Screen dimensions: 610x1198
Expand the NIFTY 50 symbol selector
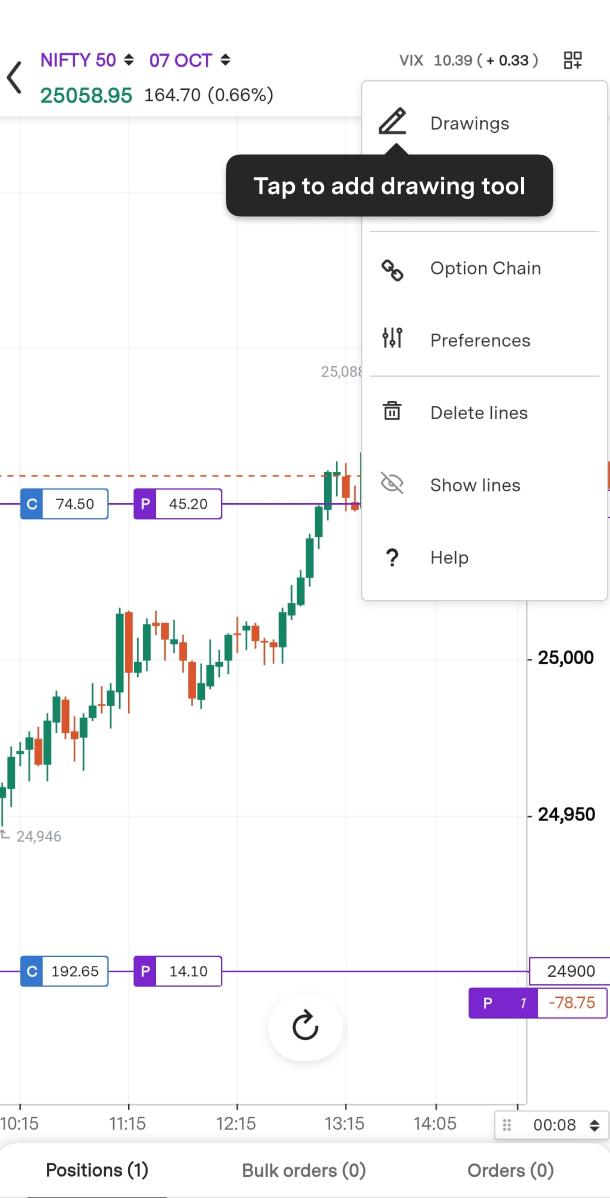(87, 60)
